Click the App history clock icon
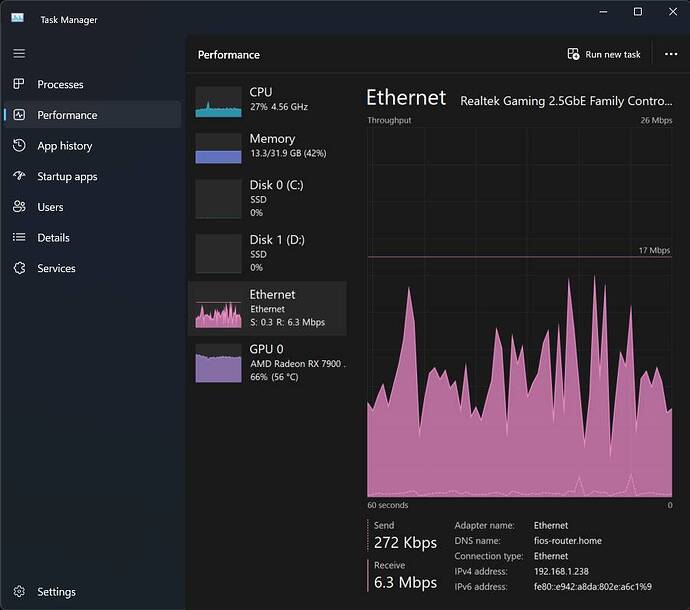The width and height of the screenshot is (690, 610). click(19, 146)
